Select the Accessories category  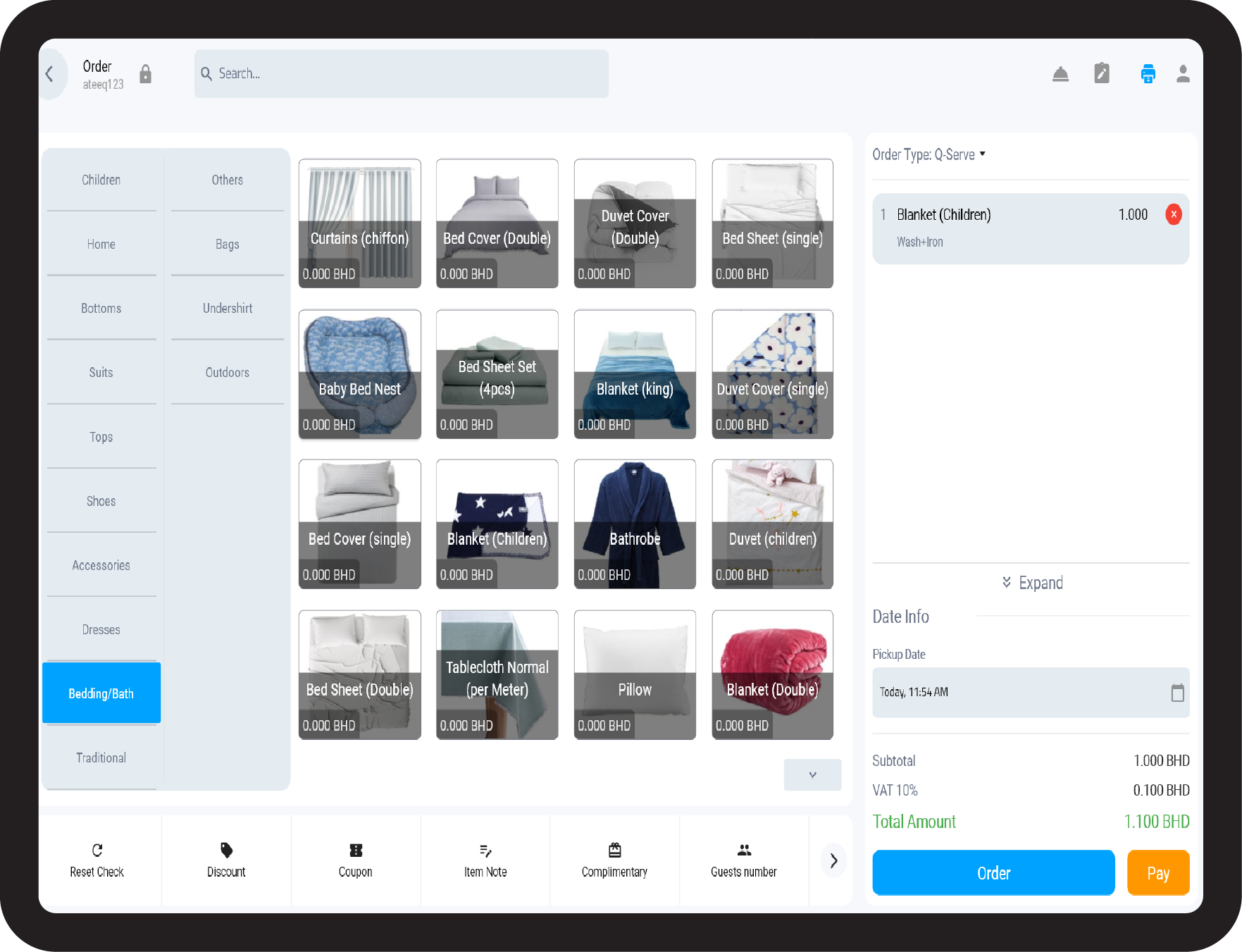pyautogui.click(x=101, y=565)
